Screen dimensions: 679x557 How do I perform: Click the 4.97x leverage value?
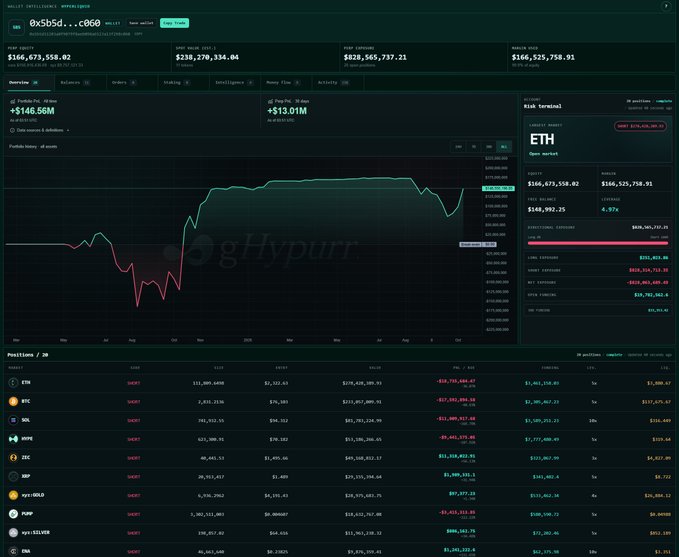click(x=610, y=210)
